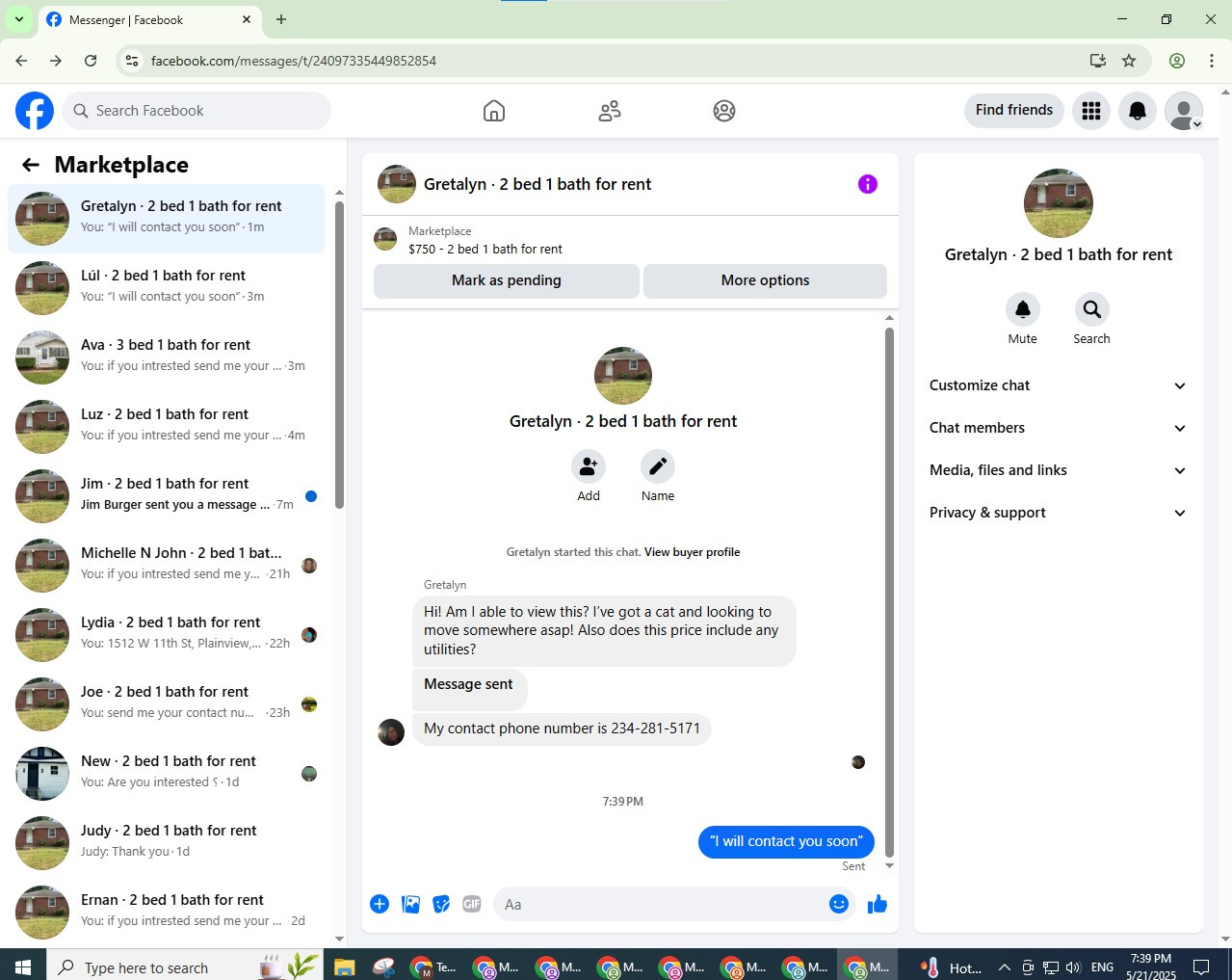Open more actions plus icon
This screenshot has width=1232, height=980.
pos(380,904)
